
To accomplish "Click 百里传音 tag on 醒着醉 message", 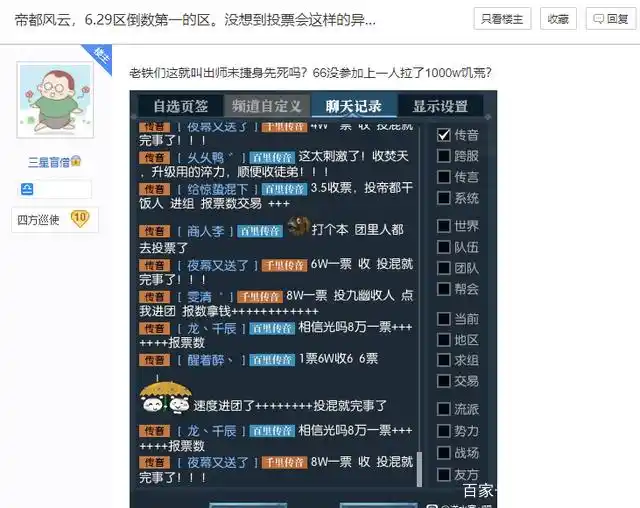I will 272,359.
